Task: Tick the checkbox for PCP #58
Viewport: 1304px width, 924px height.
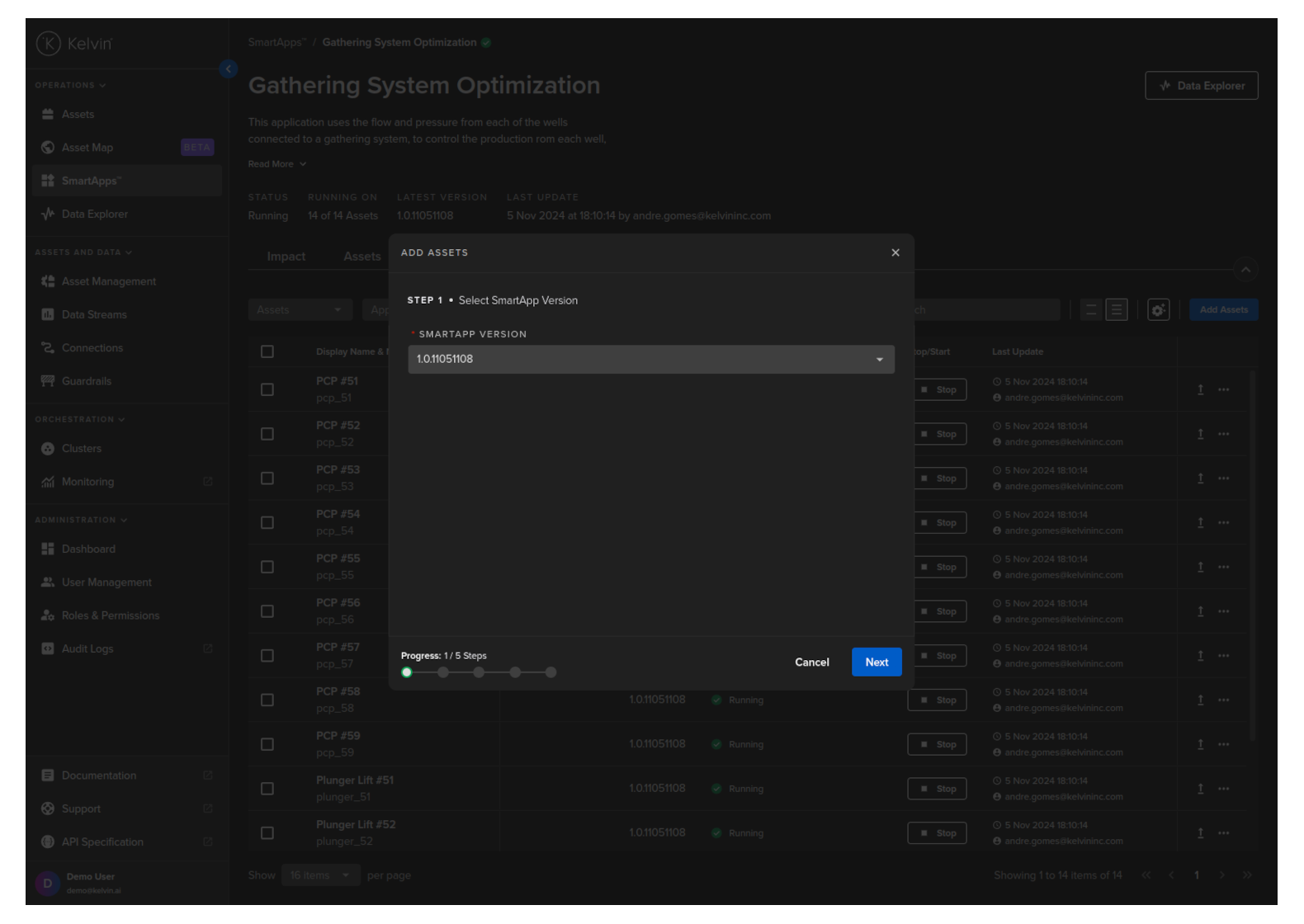Action: coord(267,700)
